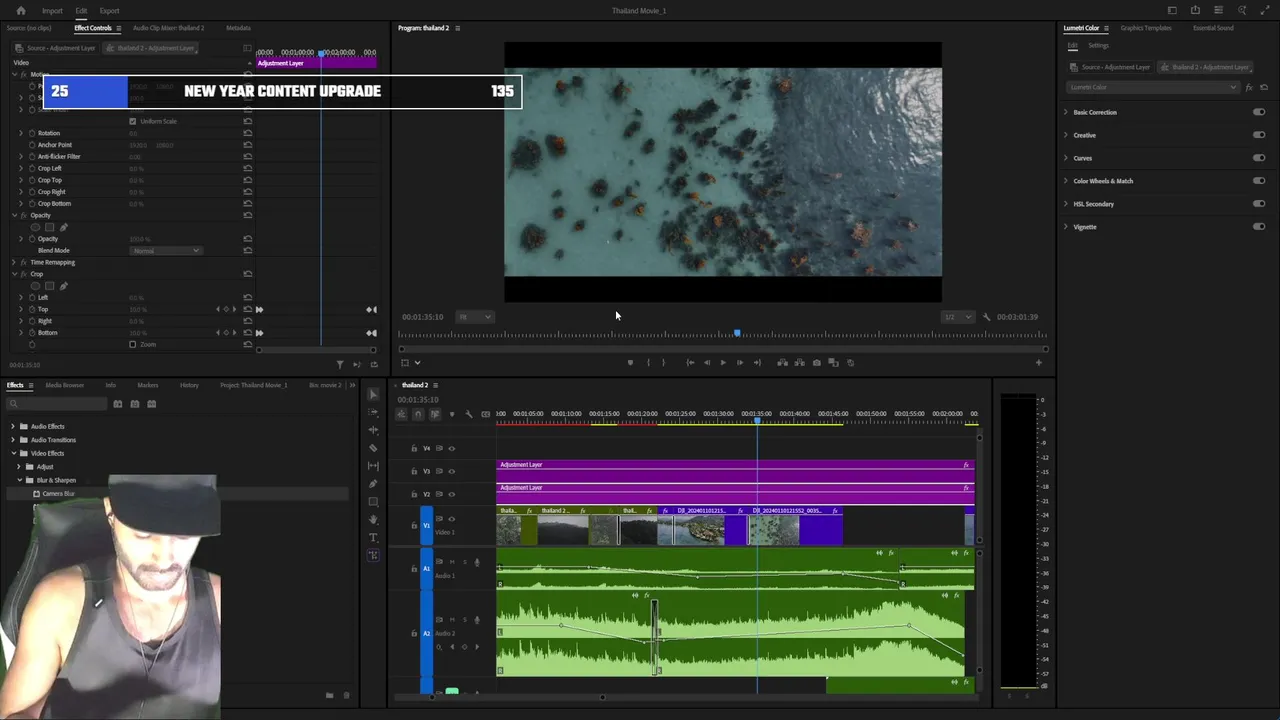This screenshot has height=720, width=1280.
Task: Switch to the Media Browser tab
Action: pyautogui.click(x=65, y=385)
